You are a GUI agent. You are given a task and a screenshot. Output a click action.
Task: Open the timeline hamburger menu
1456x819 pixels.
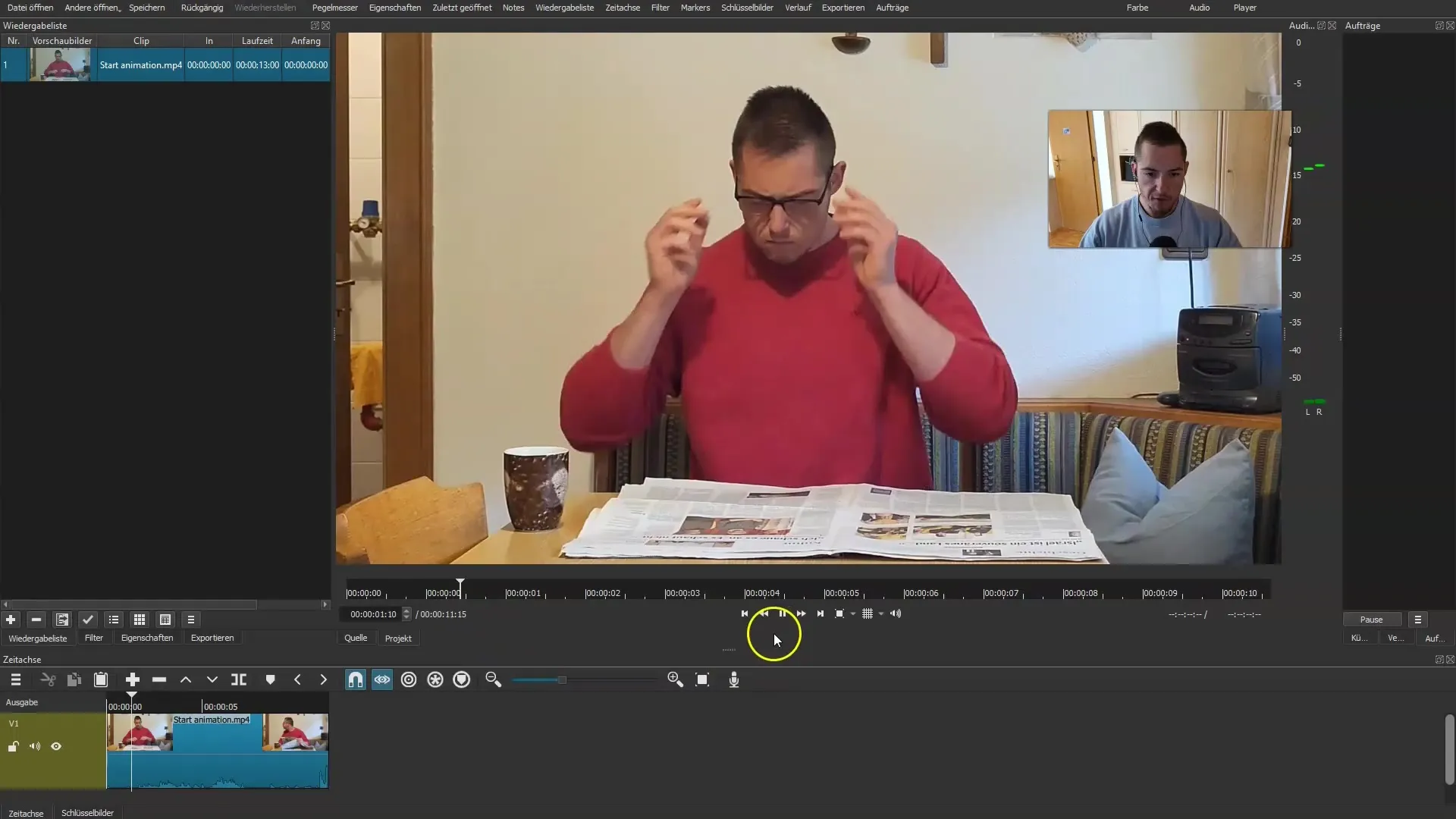tap(16, 680)
